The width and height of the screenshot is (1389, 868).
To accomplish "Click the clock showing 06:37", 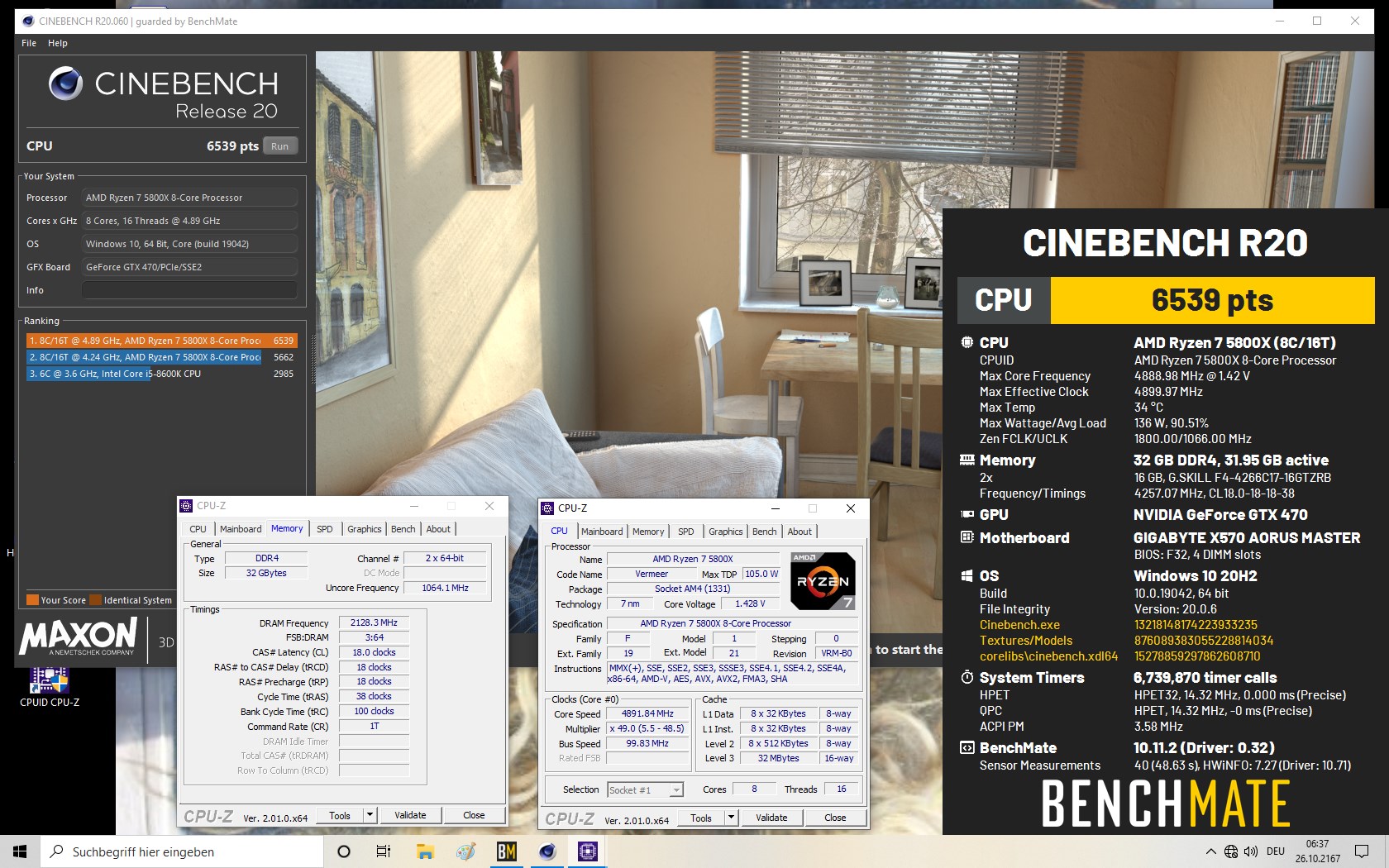I will tap(1317, 844).
